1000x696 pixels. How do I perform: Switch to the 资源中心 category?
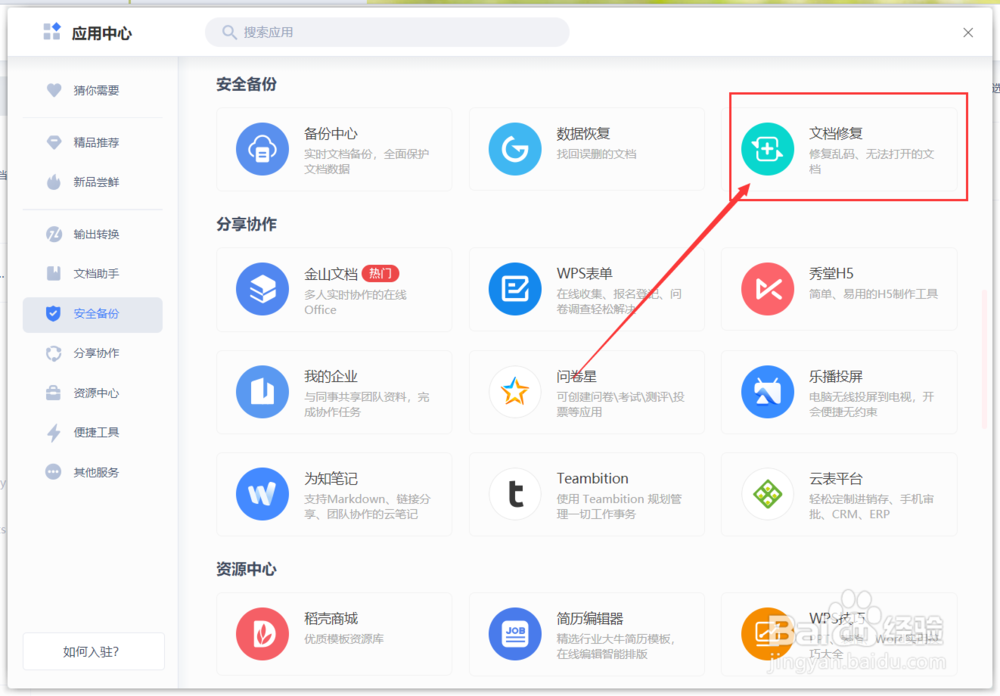tap(92, 393)
